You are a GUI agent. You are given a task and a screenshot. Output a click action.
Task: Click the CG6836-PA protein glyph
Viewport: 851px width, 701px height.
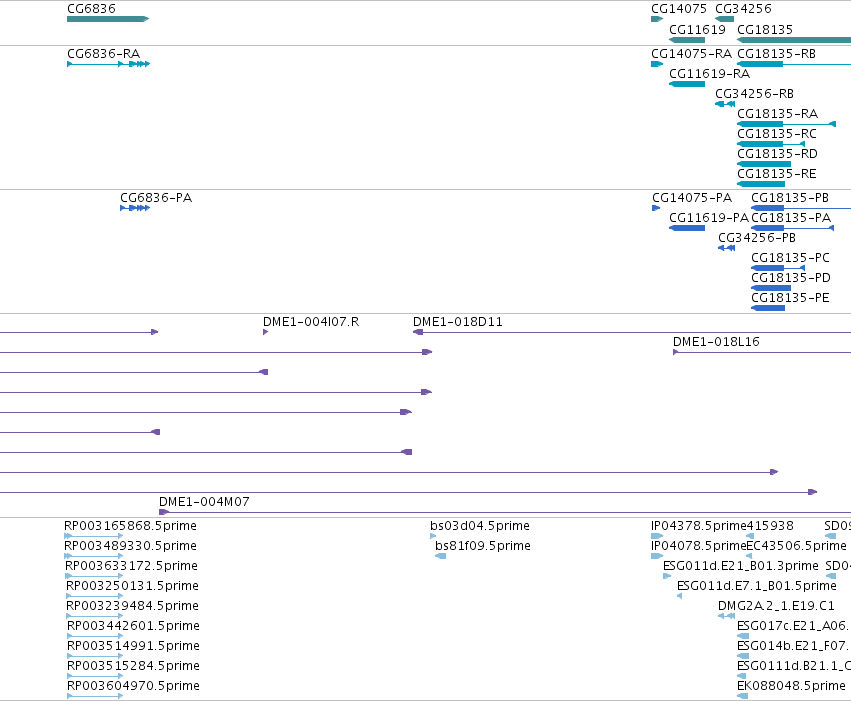tap(135, 208)
